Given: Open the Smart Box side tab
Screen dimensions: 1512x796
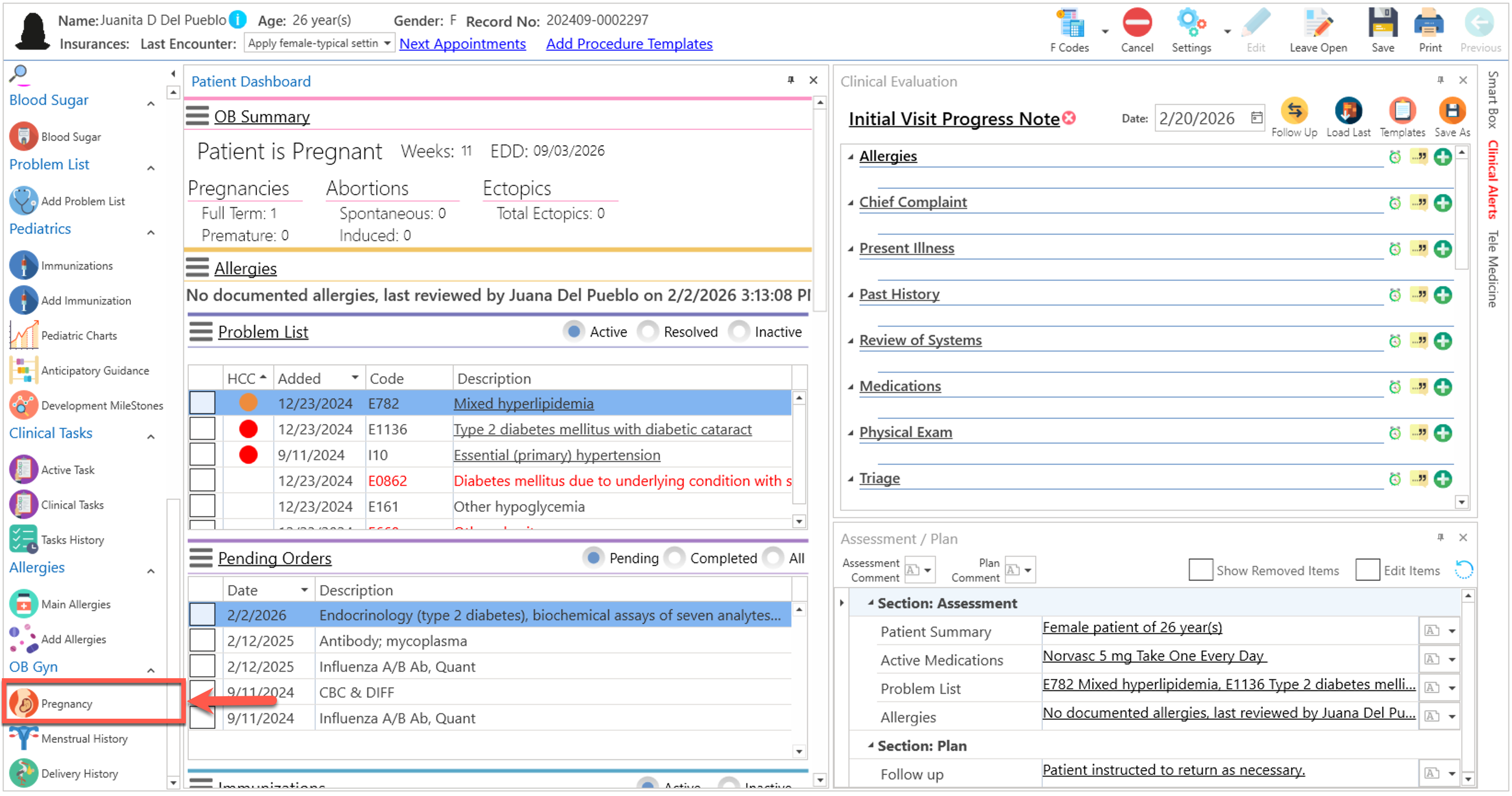Looking at the screenshot, I should coord(1493,100).
